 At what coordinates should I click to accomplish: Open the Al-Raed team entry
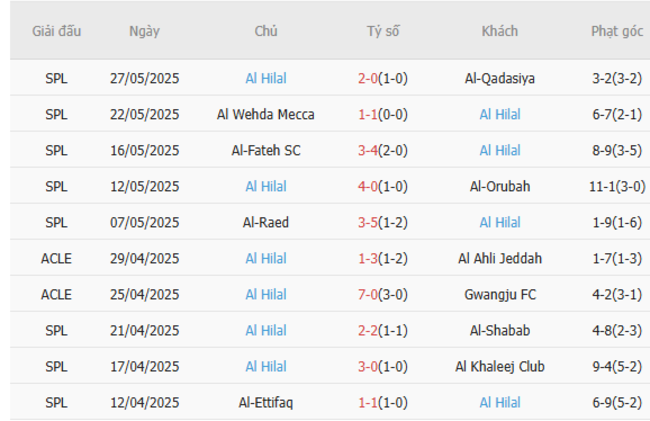[x=265, y=222]
